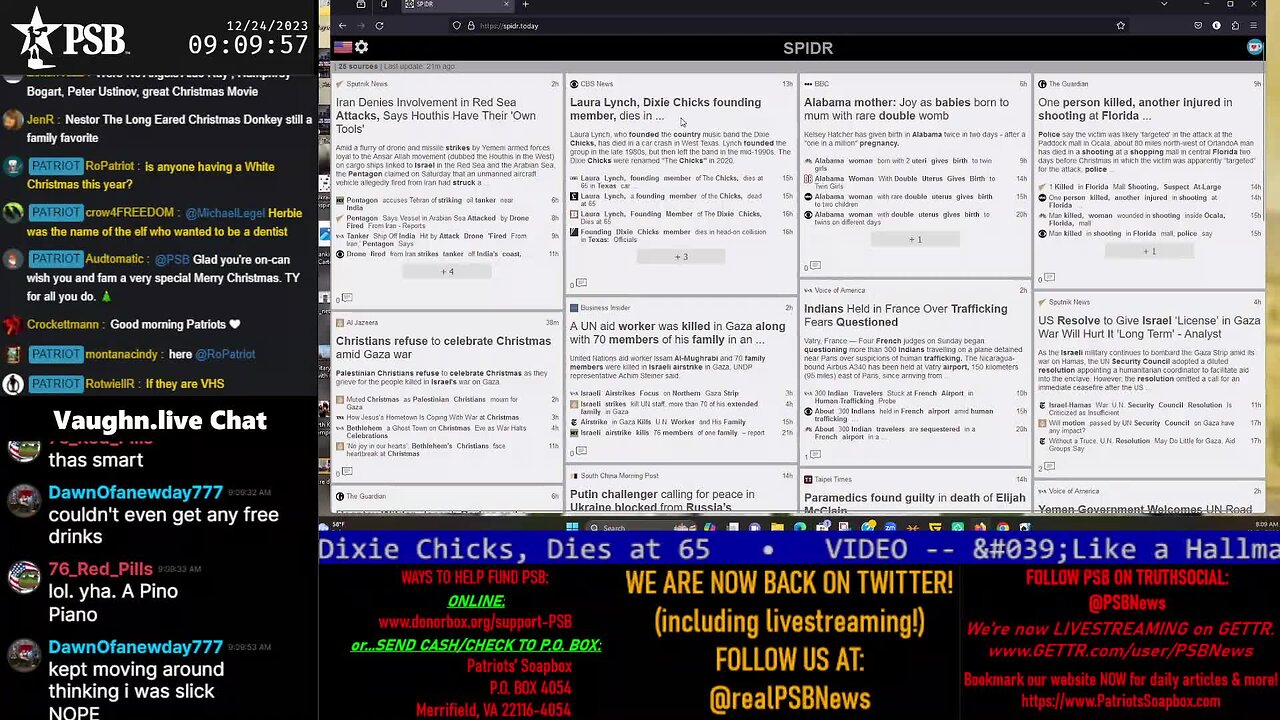Open headline Alabama mother: Joy as babies born
Viewport: 1280px width, 720px height.
(906, 109)
